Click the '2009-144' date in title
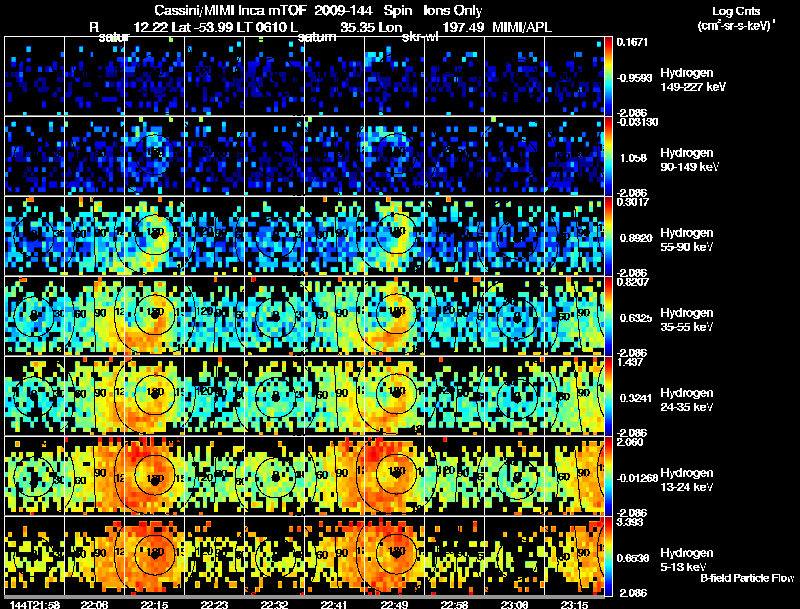Viewport: 800px width, 609px height. click(x=344, y=10)
